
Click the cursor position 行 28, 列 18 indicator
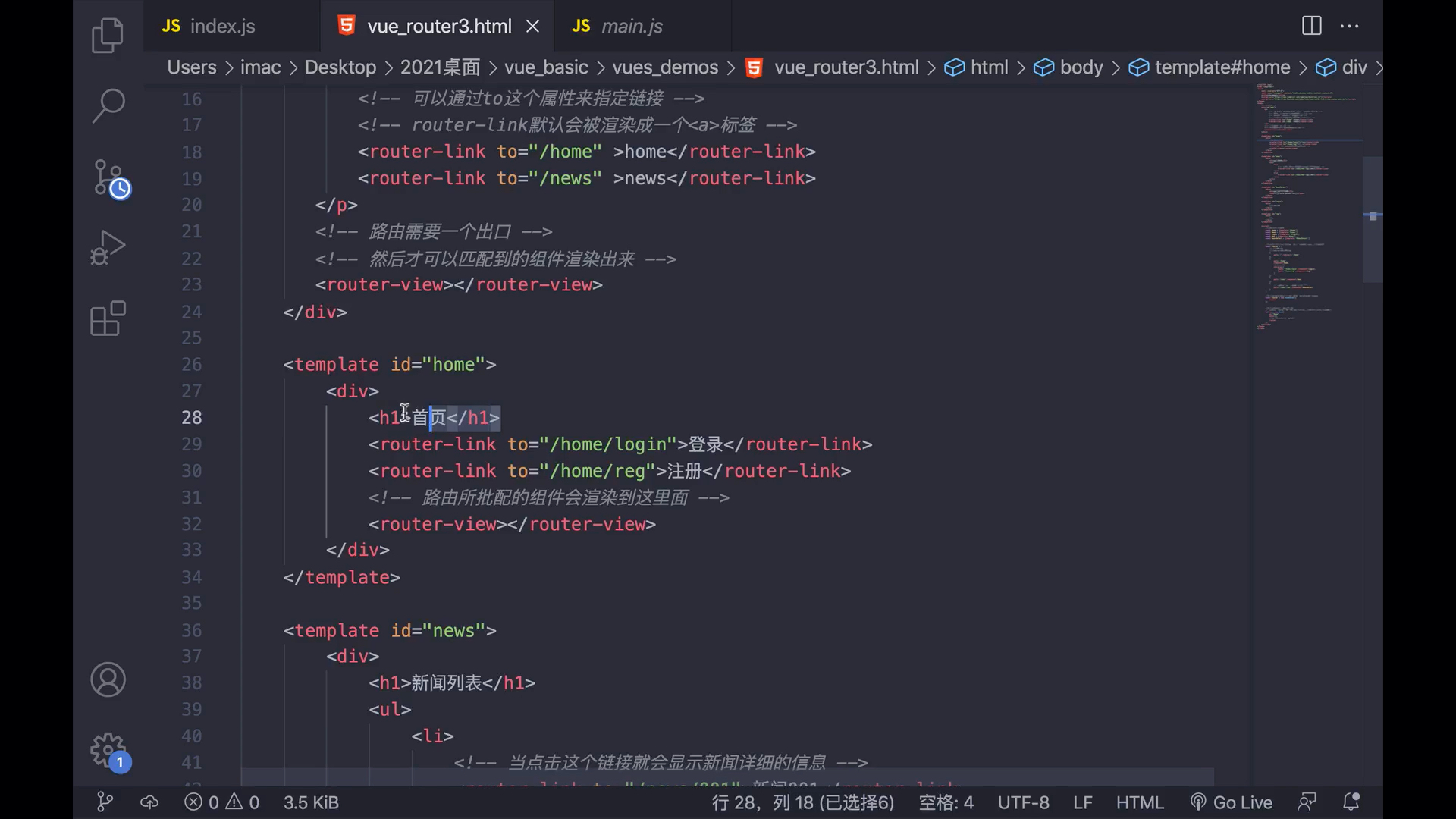click(x=803, y=802)
